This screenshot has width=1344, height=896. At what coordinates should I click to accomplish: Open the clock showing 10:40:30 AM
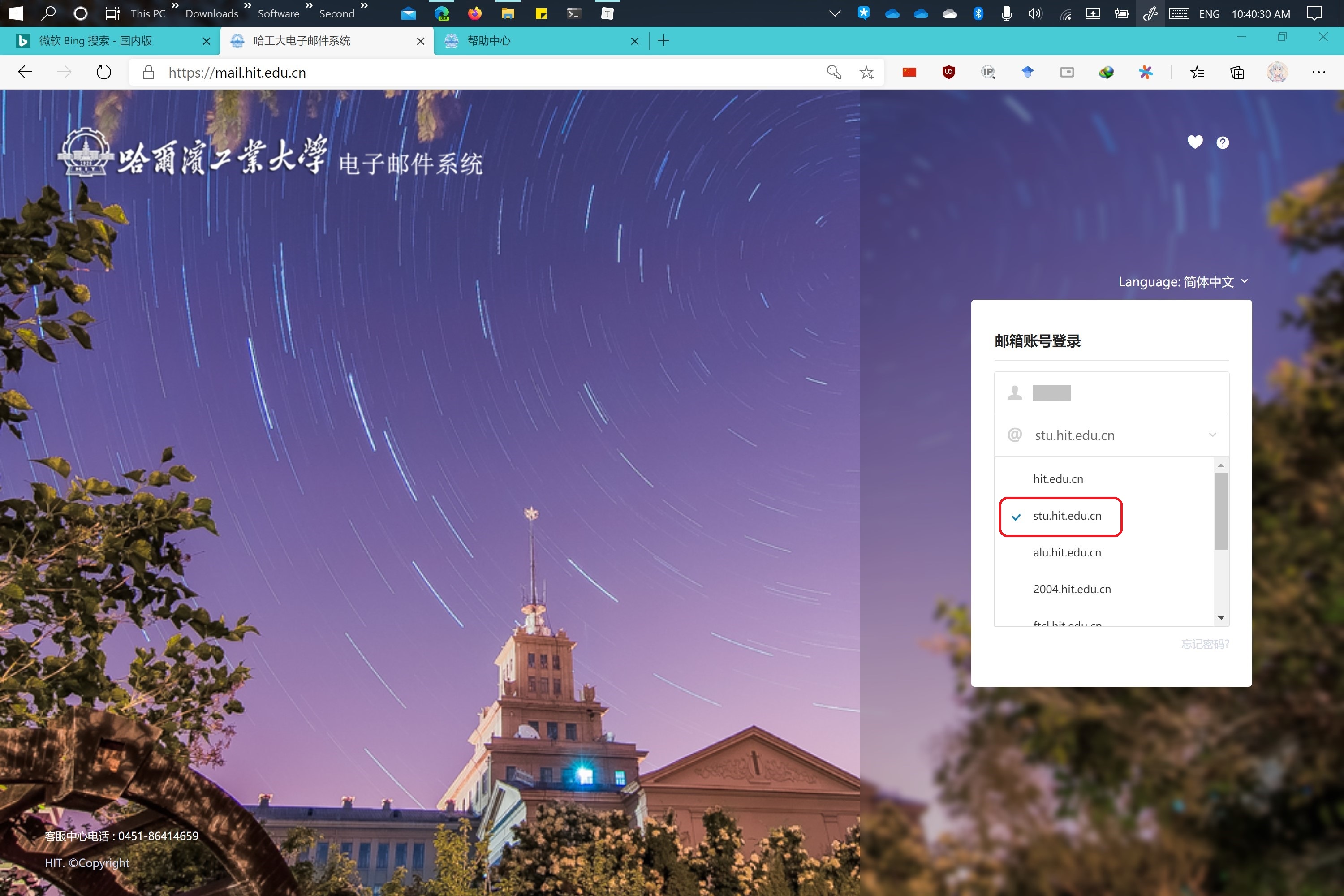point(1261,14)
